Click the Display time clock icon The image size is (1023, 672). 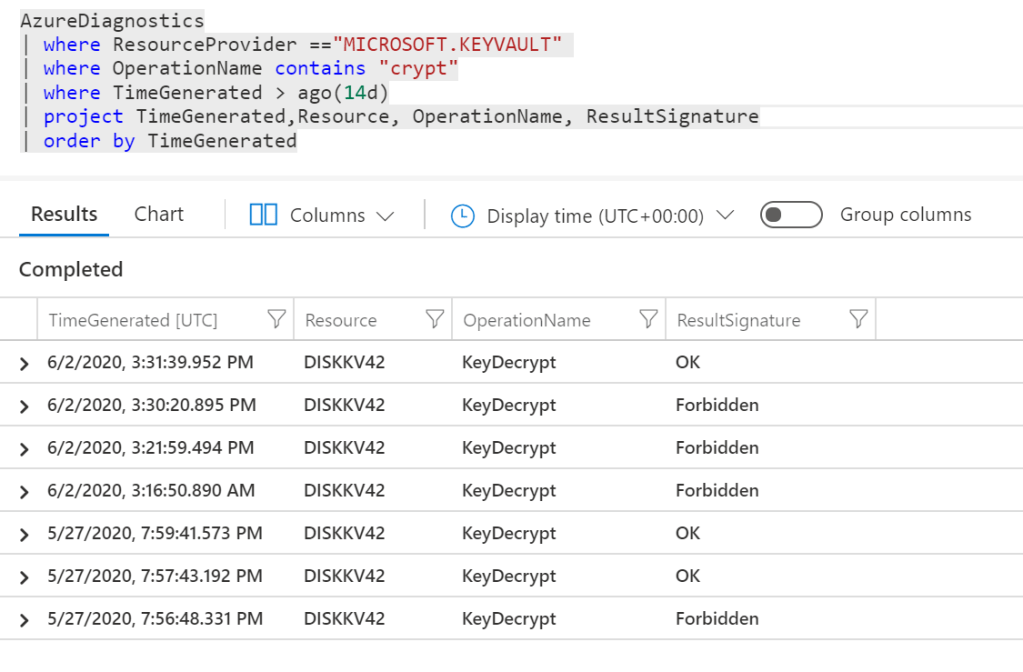(462, 216)
